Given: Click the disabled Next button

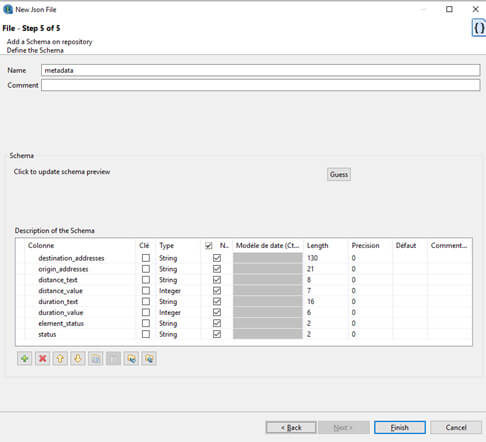Looking at the screenshot, I should click(343, 427).
